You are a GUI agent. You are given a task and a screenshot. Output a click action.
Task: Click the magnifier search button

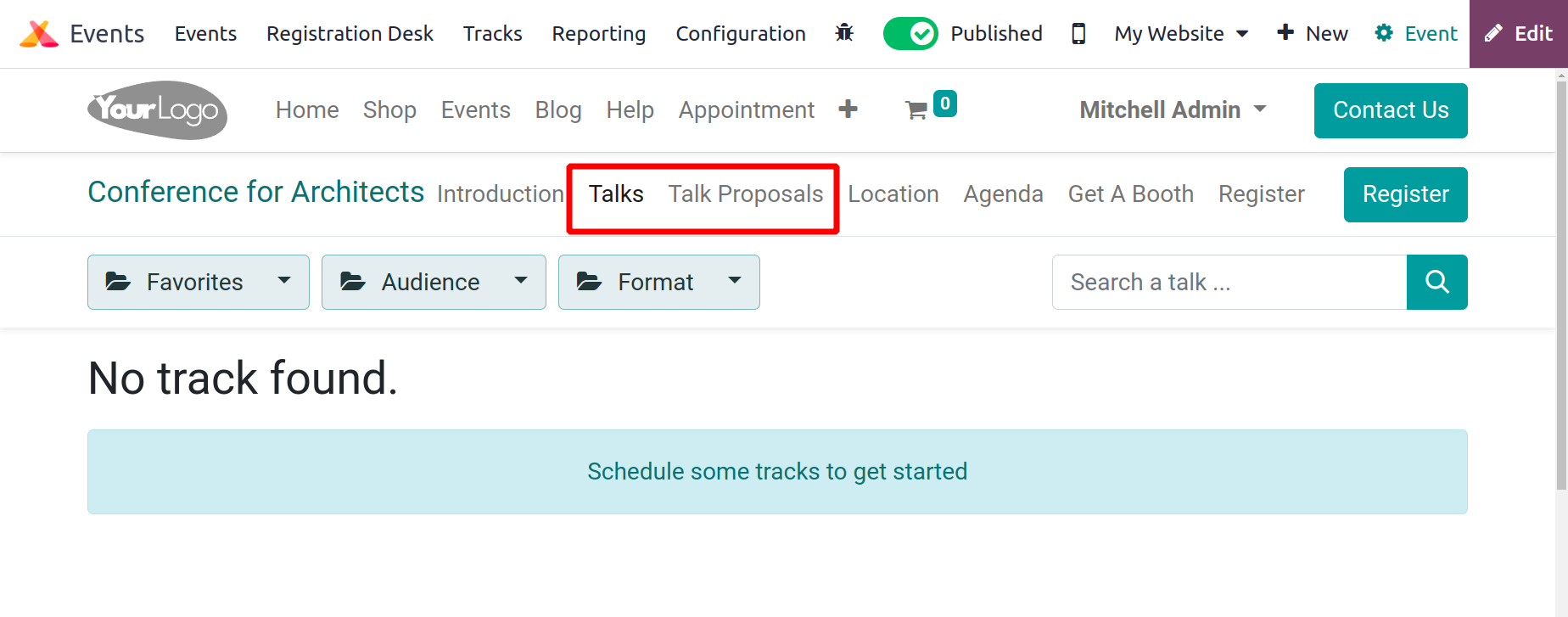1437,282
